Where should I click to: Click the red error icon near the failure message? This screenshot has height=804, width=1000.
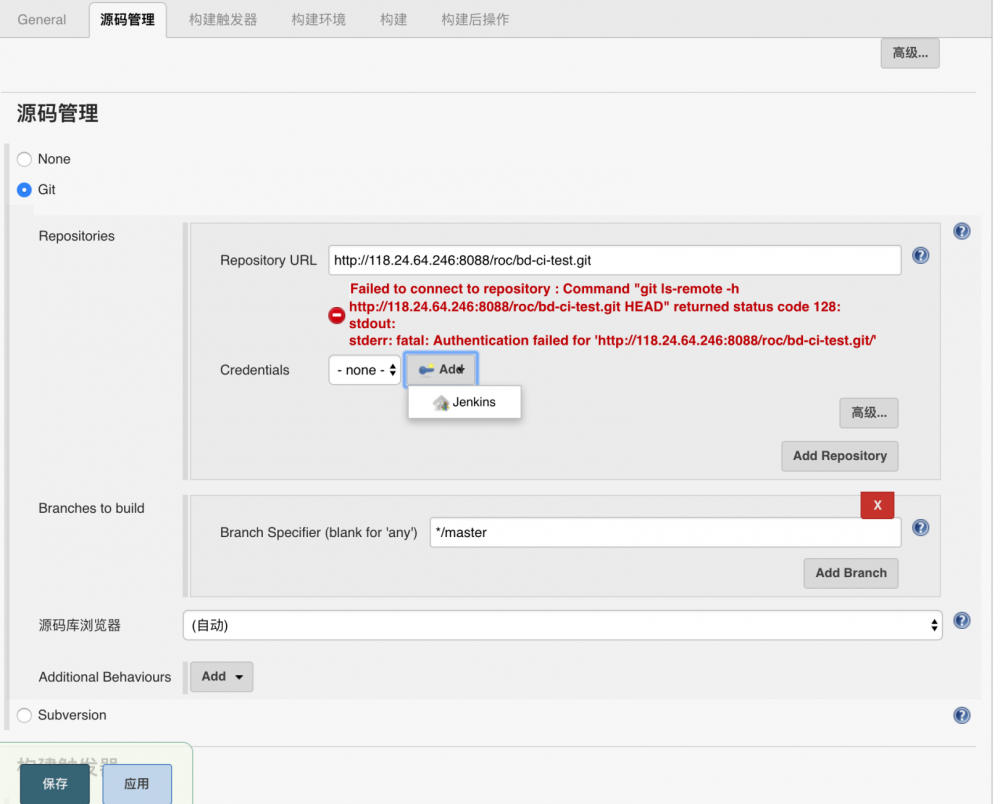(337, 315)
